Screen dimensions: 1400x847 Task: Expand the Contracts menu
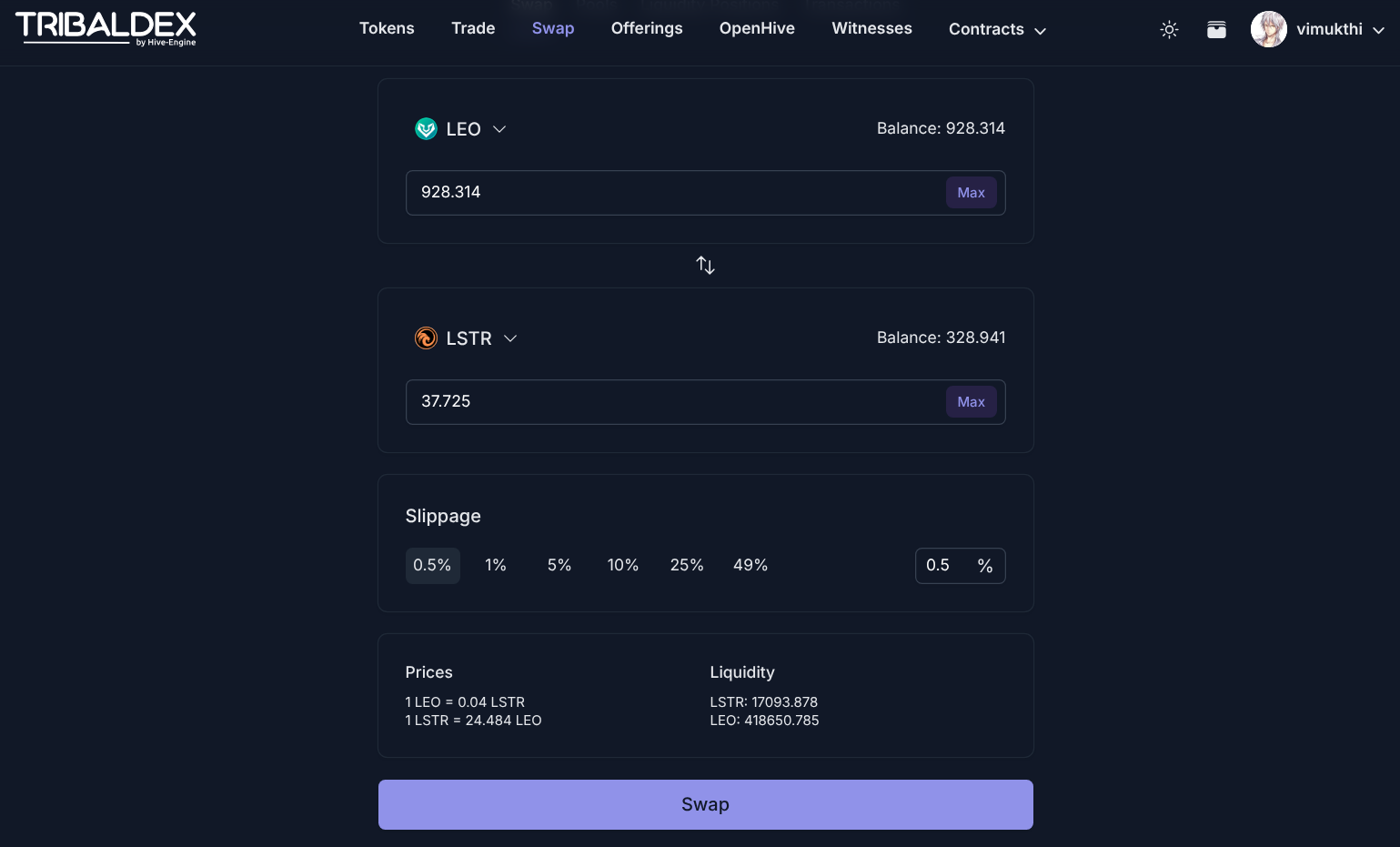[x=997, y=30]
